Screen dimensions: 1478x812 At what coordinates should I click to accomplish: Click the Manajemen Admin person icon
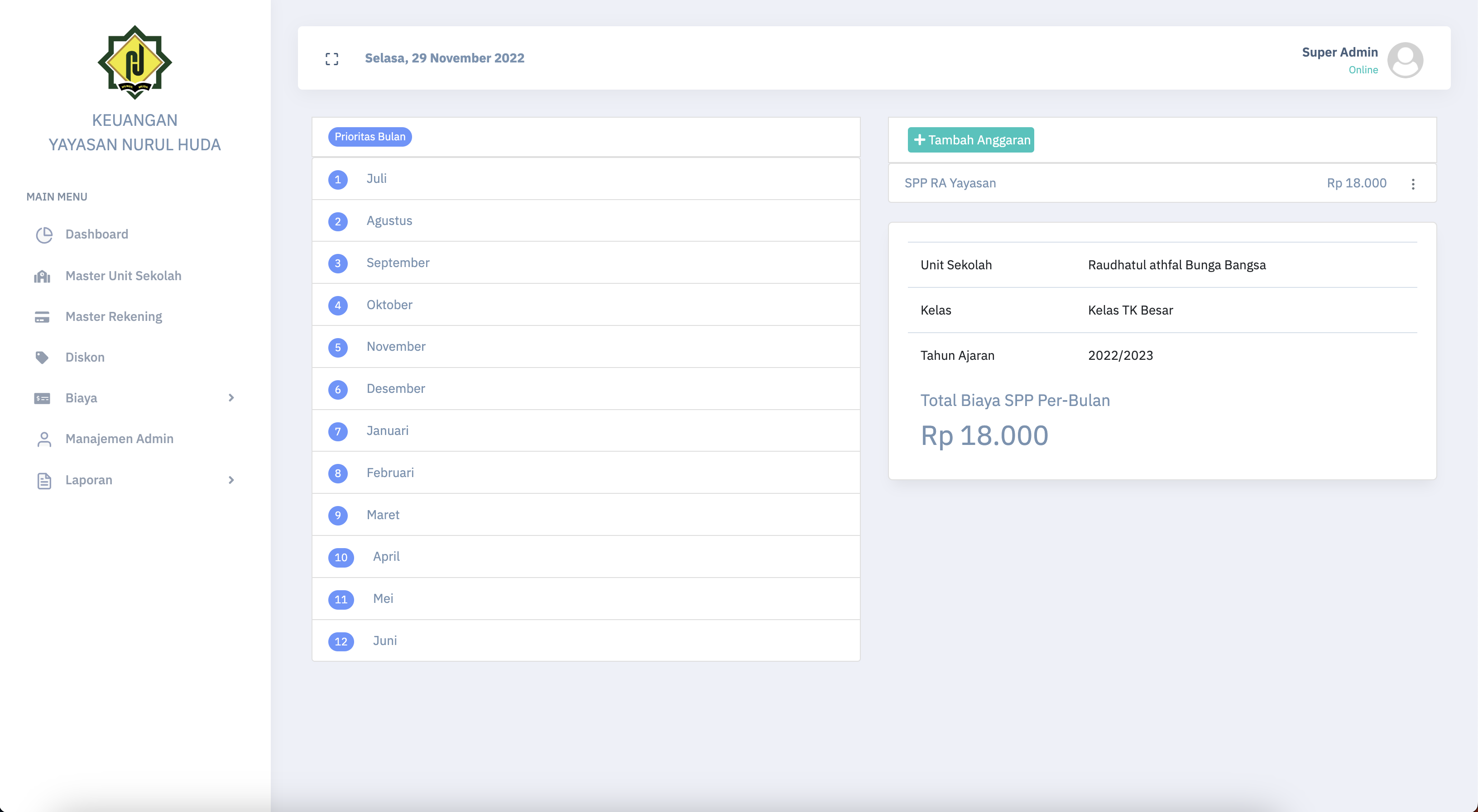[x=44, y=439]
